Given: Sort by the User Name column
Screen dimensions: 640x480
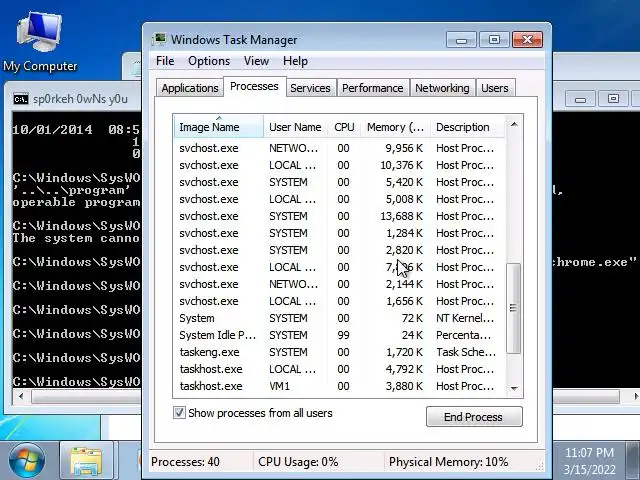Looking at the screenshot, I should (296, 127).
